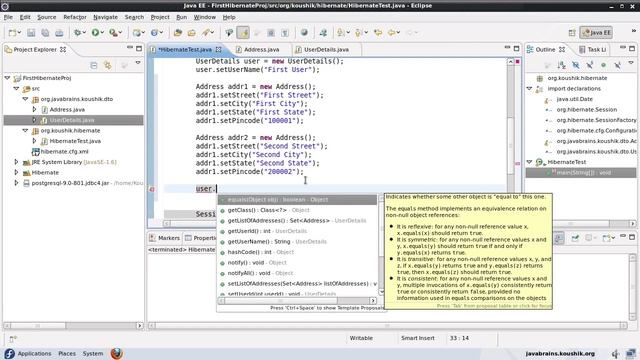
Task: Click the green Run toolbar icon
Action: [95, 33]
